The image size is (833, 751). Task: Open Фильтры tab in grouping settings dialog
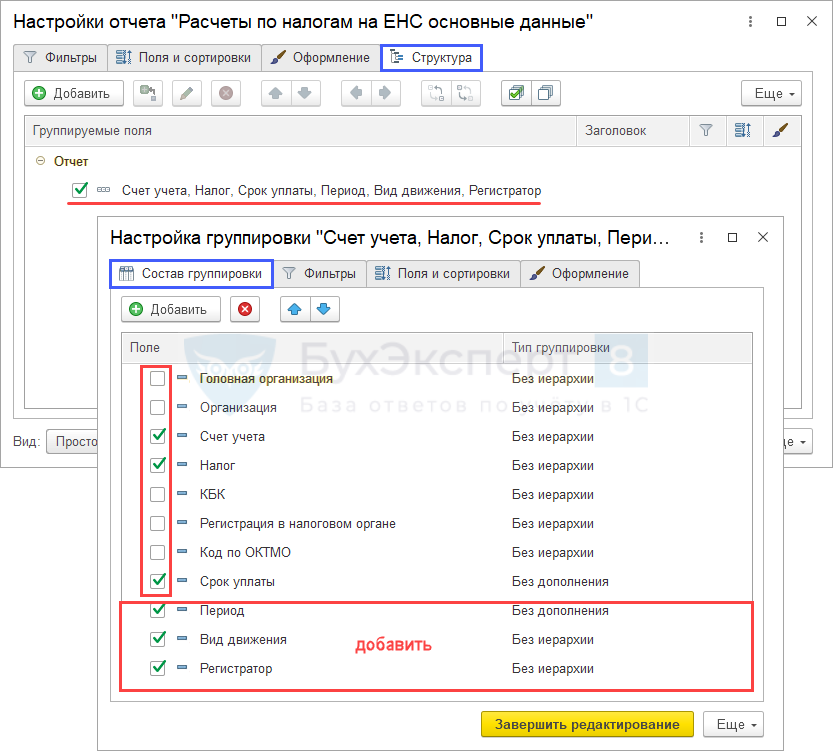(x=320, y=274)
